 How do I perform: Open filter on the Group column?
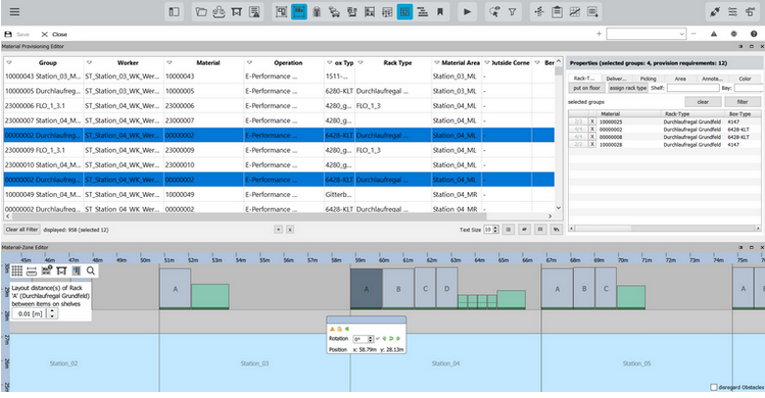9,62
